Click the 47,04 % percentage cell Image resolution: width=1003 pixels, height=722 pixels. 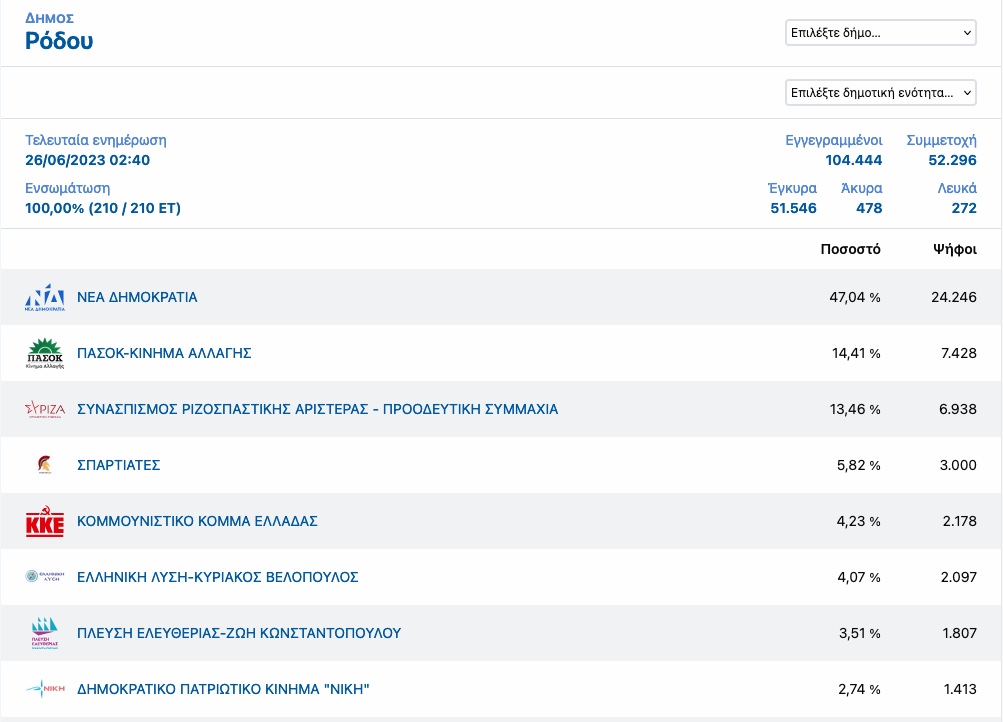855,297
